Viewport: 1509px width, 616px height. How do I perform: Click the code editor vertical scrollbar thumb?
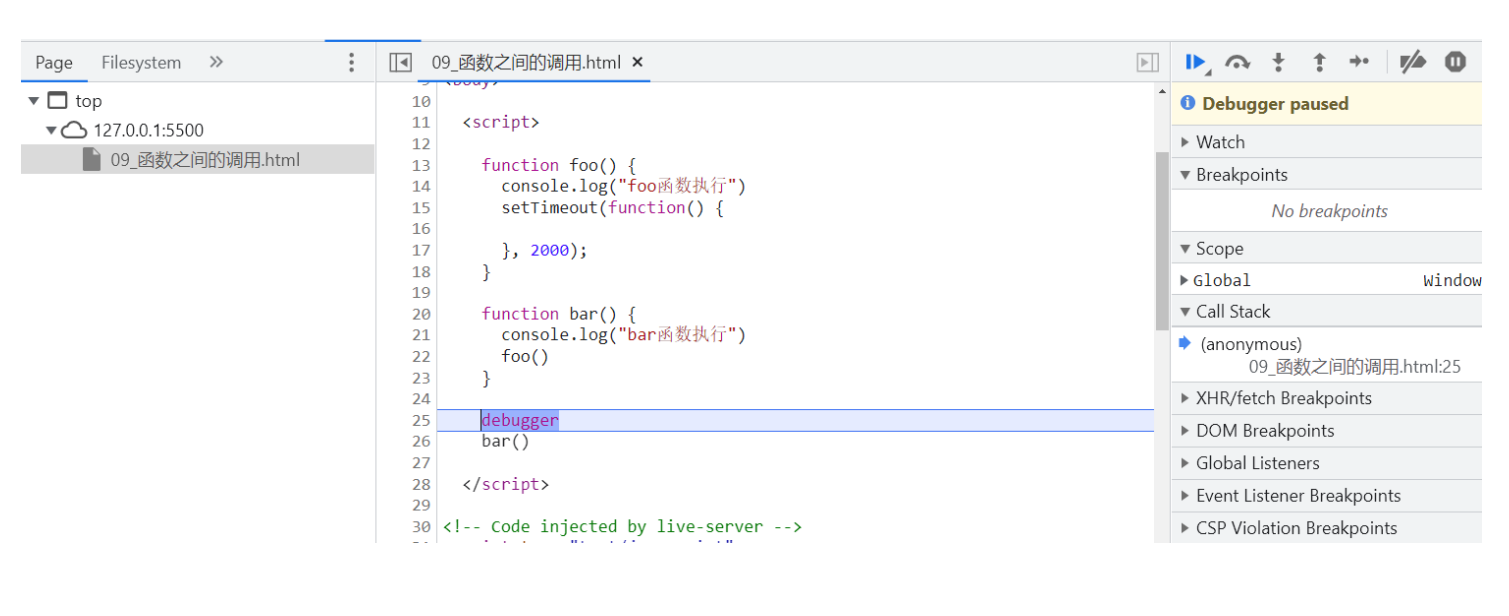pyautogui.click(x=1161, y=241)
